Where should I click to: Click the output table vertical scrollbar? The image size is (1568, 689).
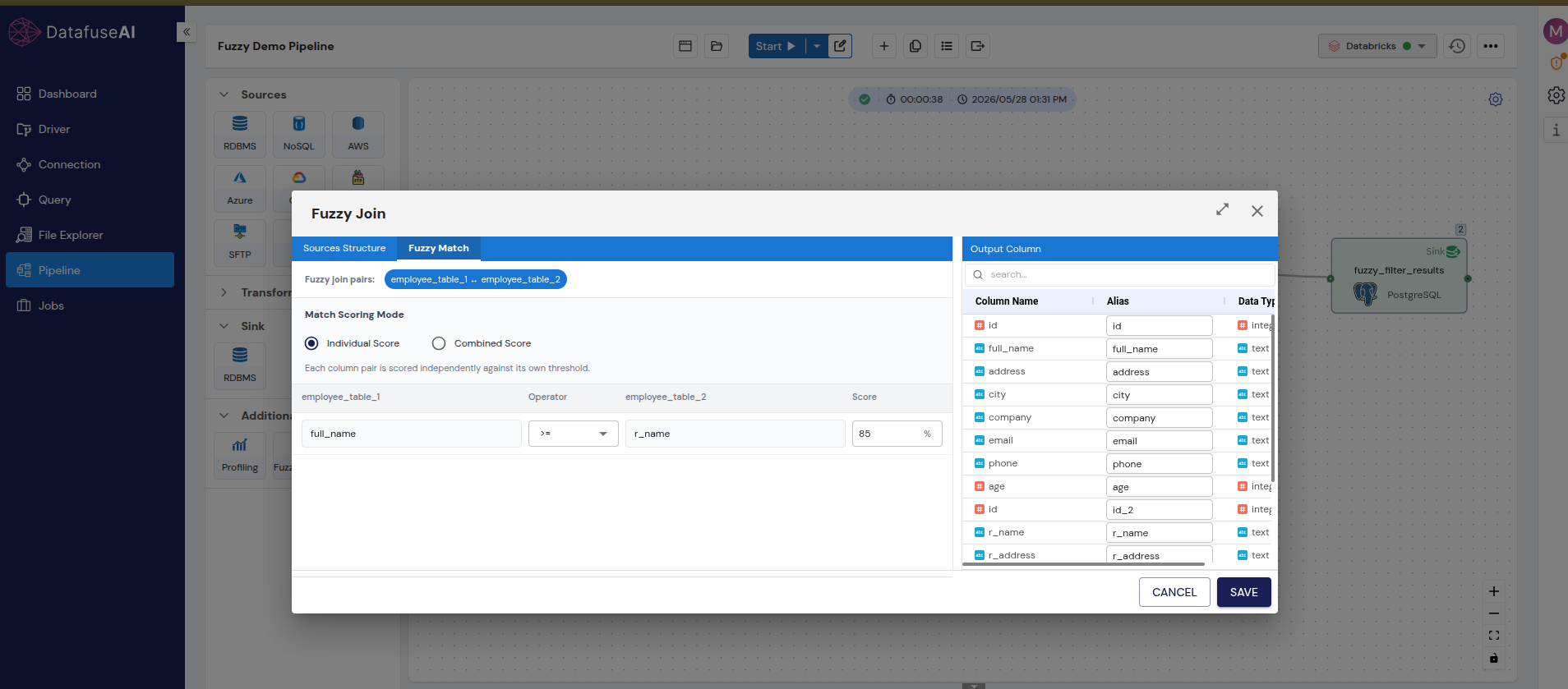point(1272,397)
